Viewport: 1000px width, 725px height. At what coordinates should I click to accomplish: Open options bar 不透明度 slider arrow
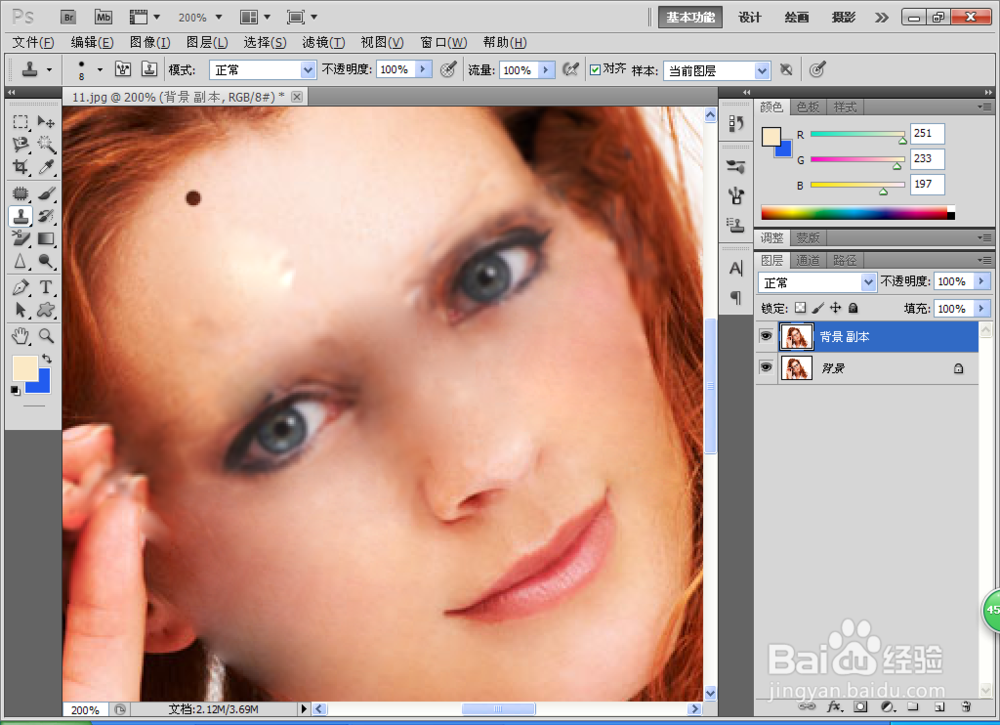(x=423, y=69)
